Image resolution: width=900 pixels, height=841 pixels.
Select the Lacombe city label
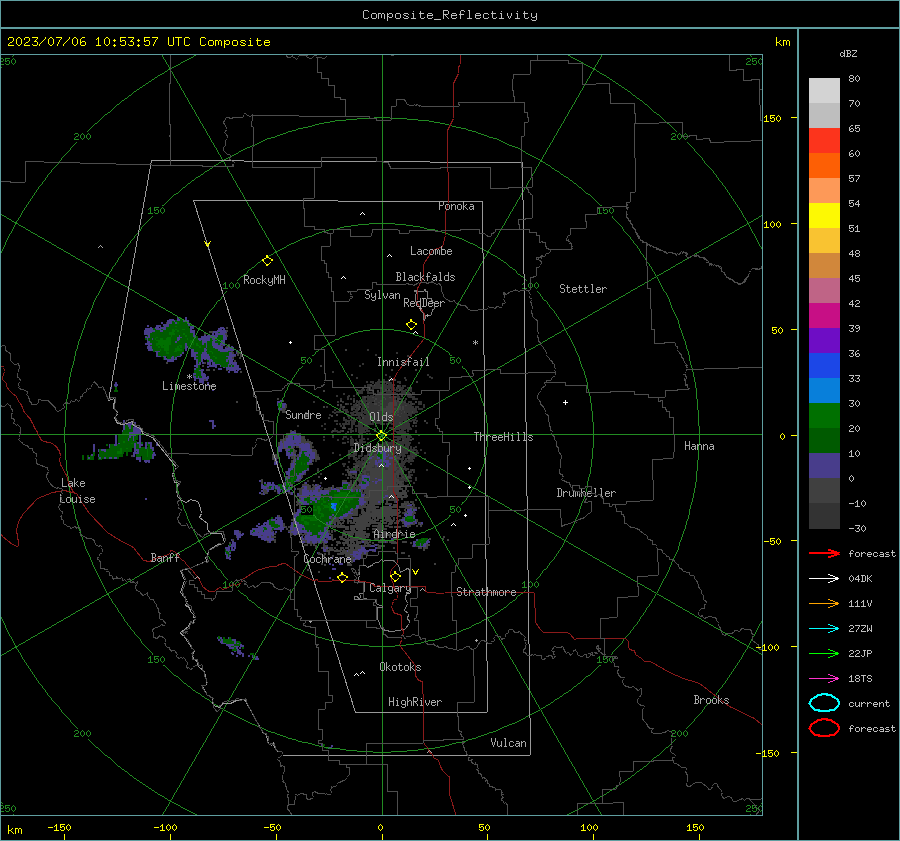coord(431,251)
